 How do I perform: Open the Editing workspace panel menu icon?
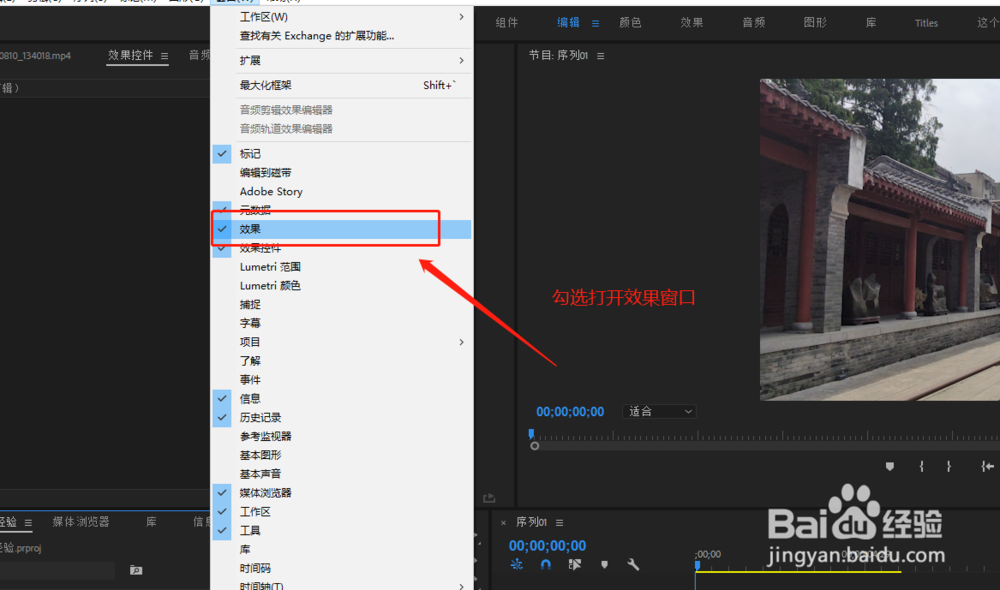(x=595, y=23)
